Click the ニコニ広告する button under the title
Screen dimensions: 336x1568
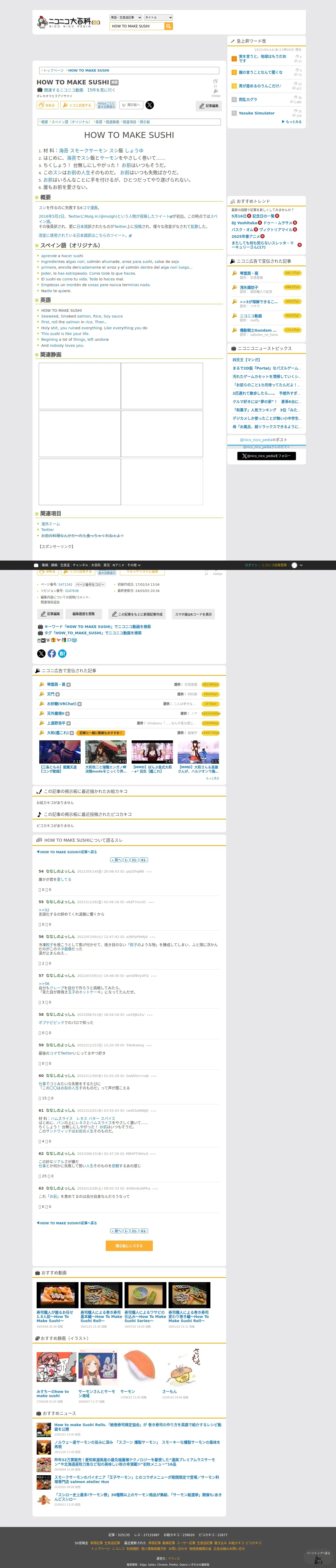pyautogui.click(x=77, y=105)
